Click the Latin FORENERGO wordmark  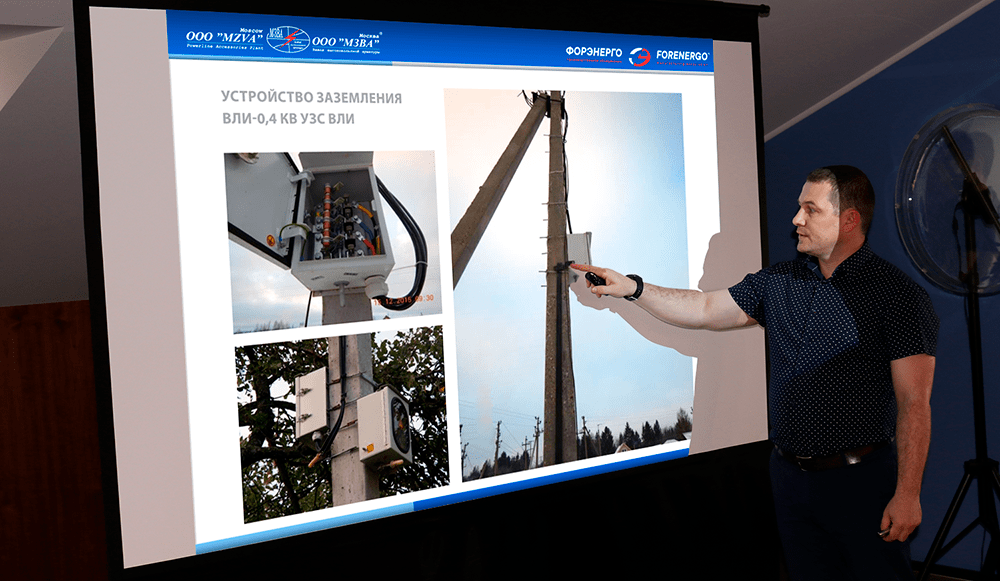(682, 57)
